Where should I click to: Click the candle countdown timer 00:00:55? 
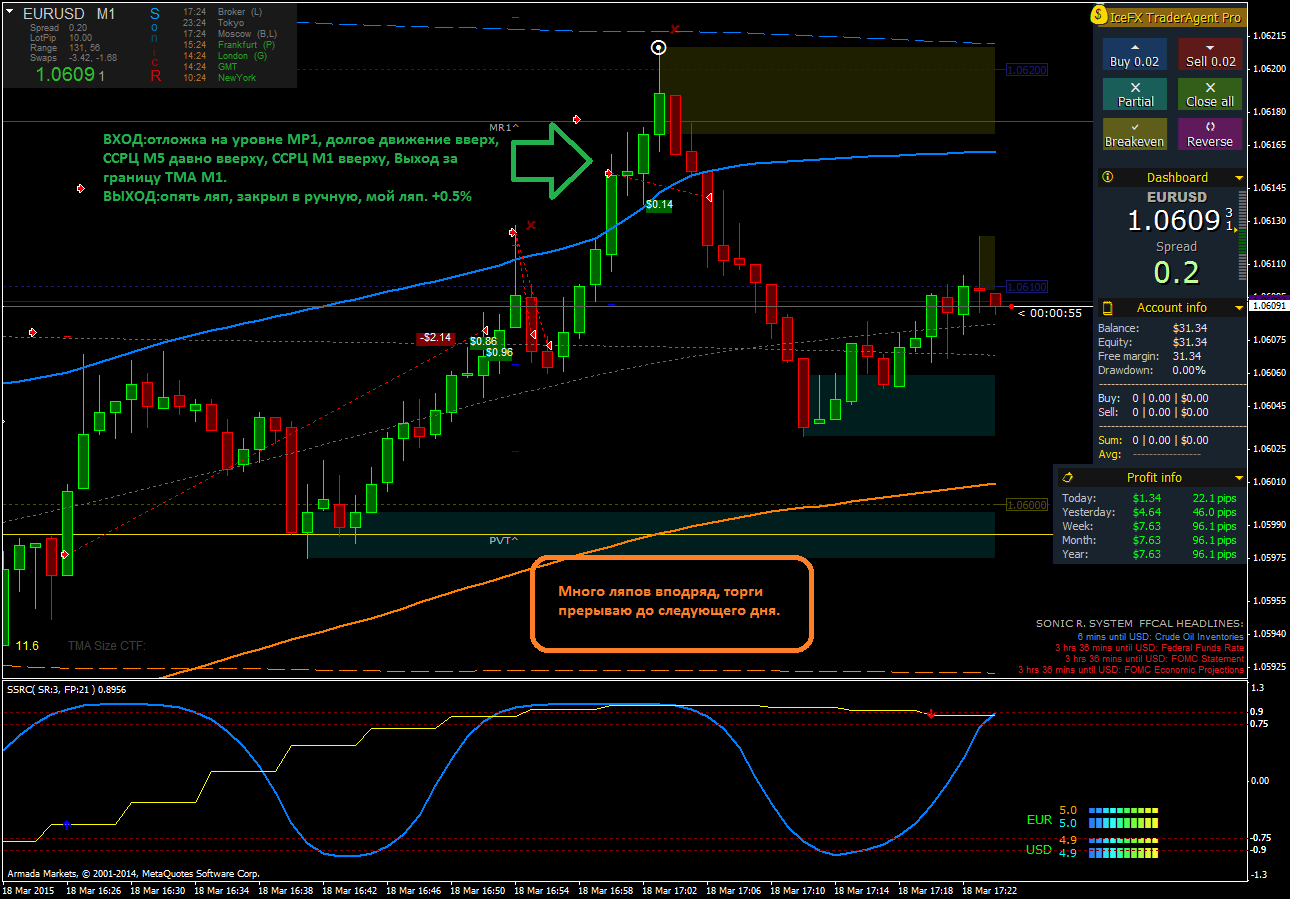[1050, 313]
